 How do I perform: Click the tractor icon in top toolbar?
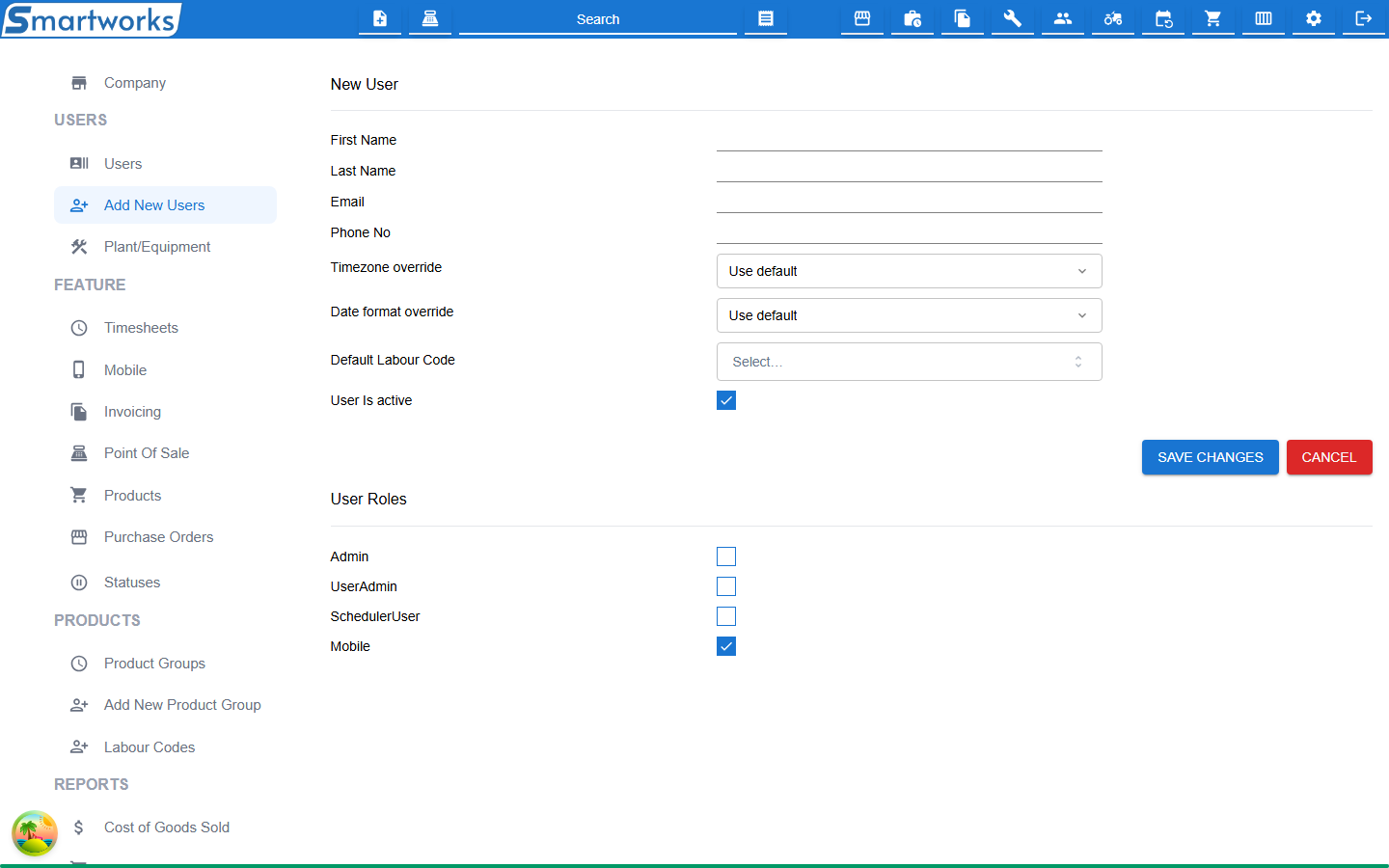(1113, 18)
